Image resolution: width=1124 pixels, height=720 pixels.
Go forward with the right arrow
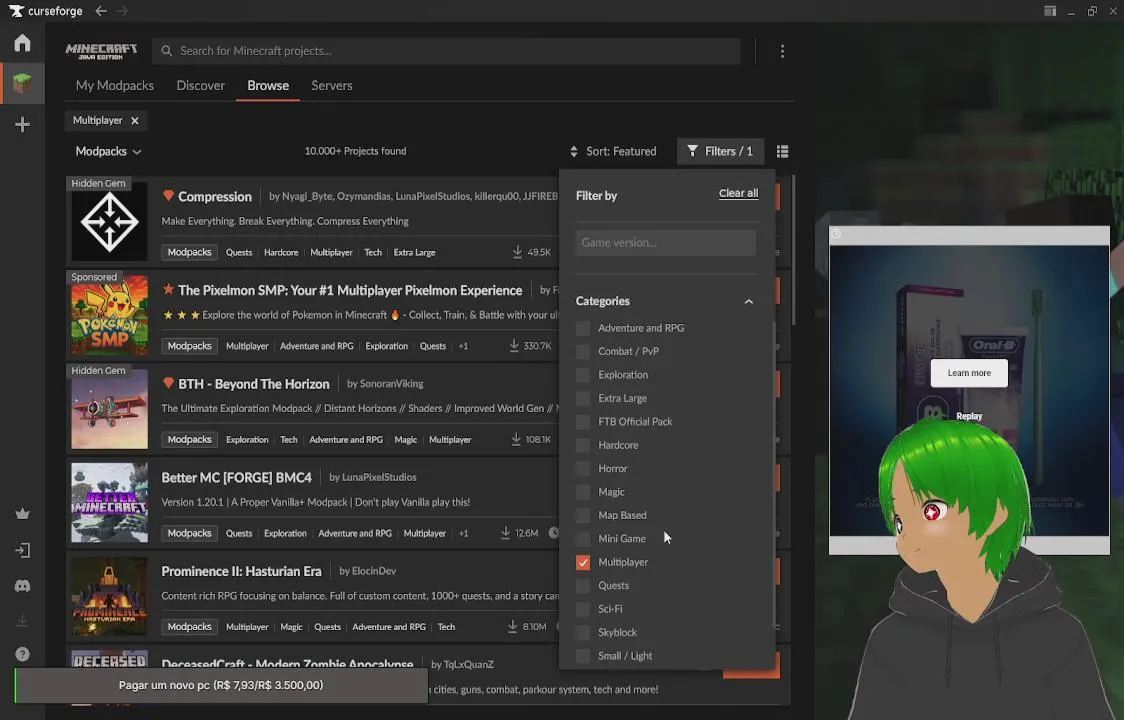point(123,11)
